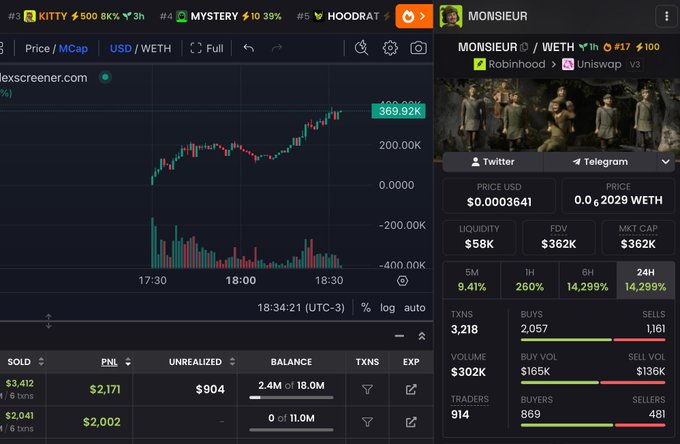
Task: Open the chart clock 18:34:21 (UTC-3) timezone menu
Action: [301, 307]
